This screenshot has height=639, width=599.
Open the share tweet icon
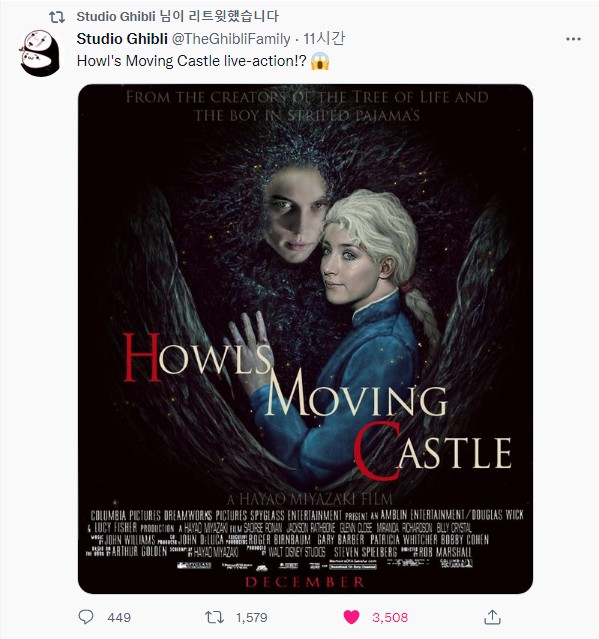492,617
